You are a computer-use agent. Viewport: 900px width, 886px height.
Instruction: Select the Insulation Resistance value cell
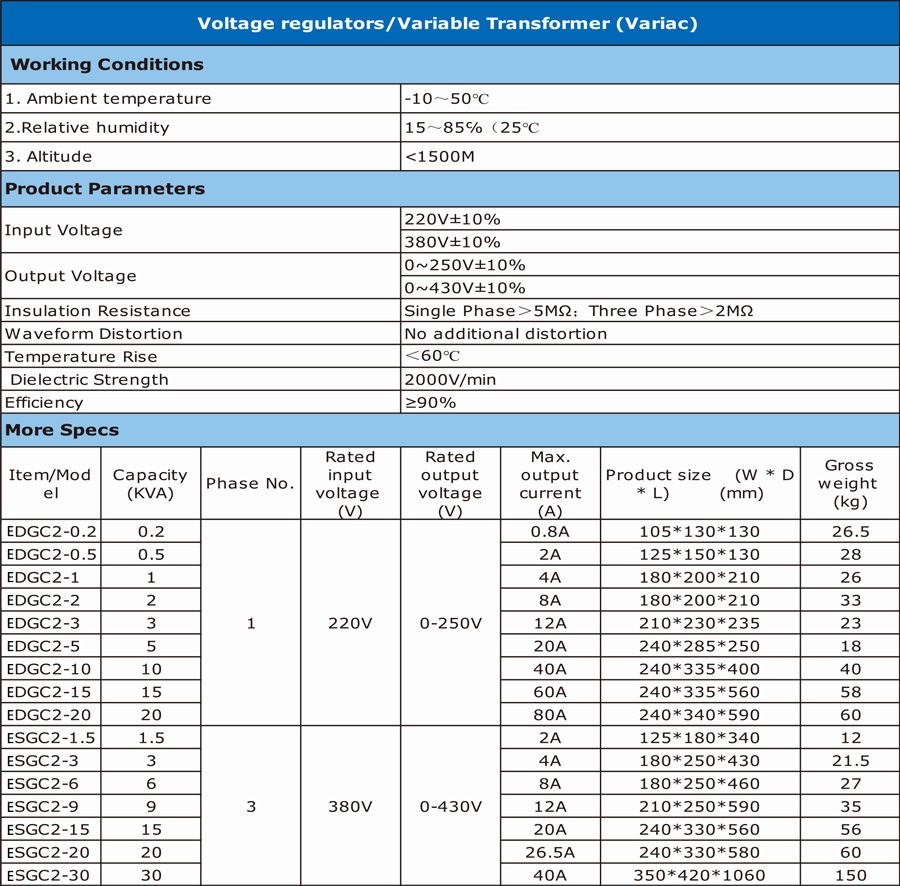650,310
